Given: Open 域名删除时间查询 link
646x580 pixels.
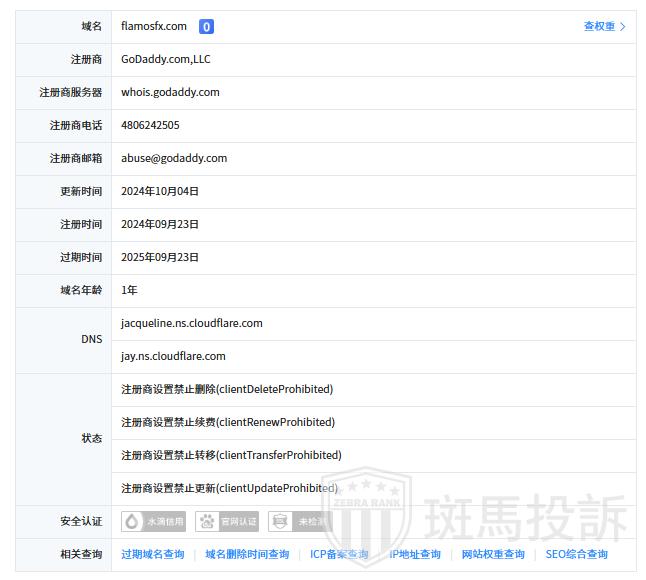Looking at the screenshot, I should coord(247,555).
